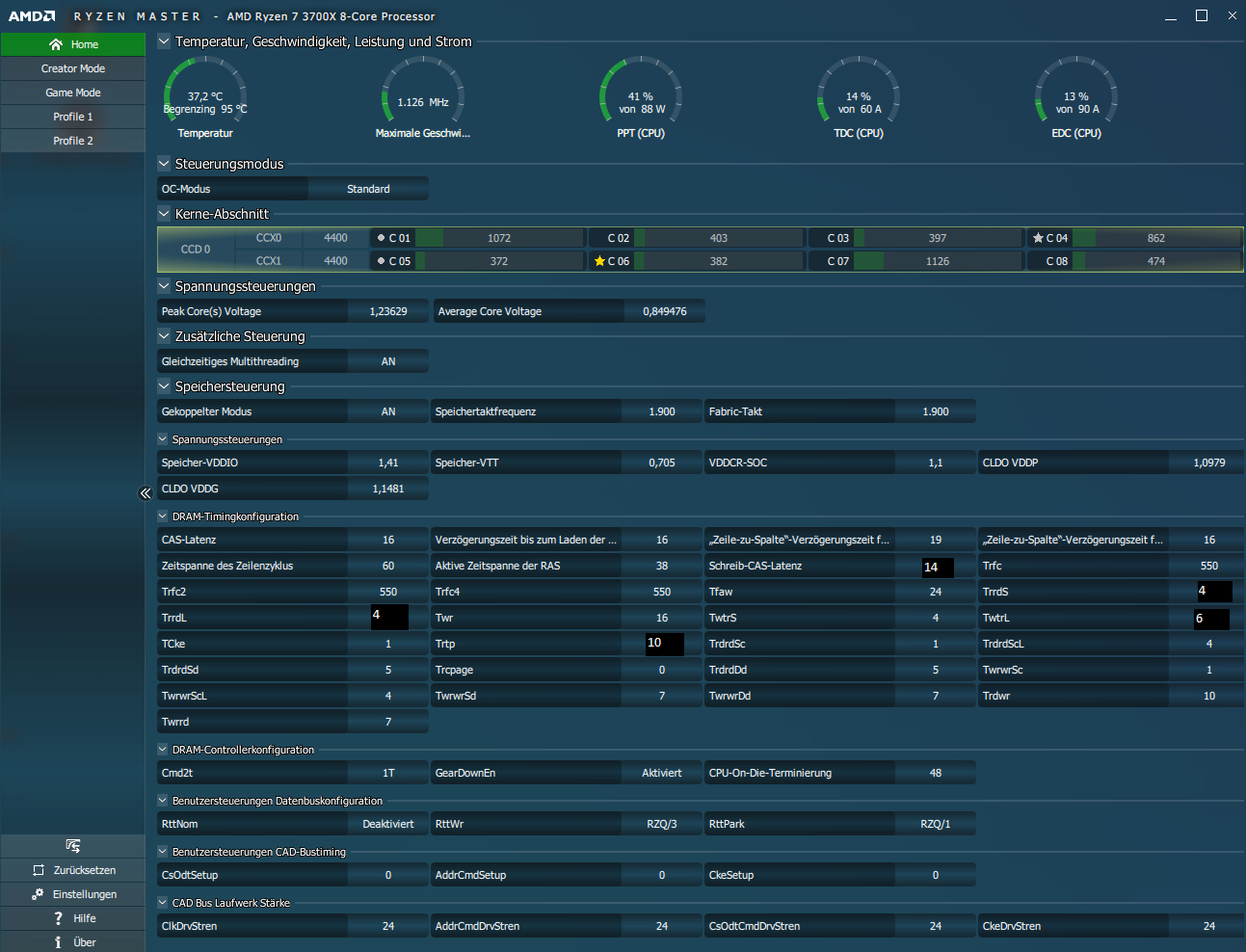The height and width of the screenshot is (952, 1246).
Task: Collapse the DRAM-Controllerkonfiguration subsection
Action: click(163, 750)
